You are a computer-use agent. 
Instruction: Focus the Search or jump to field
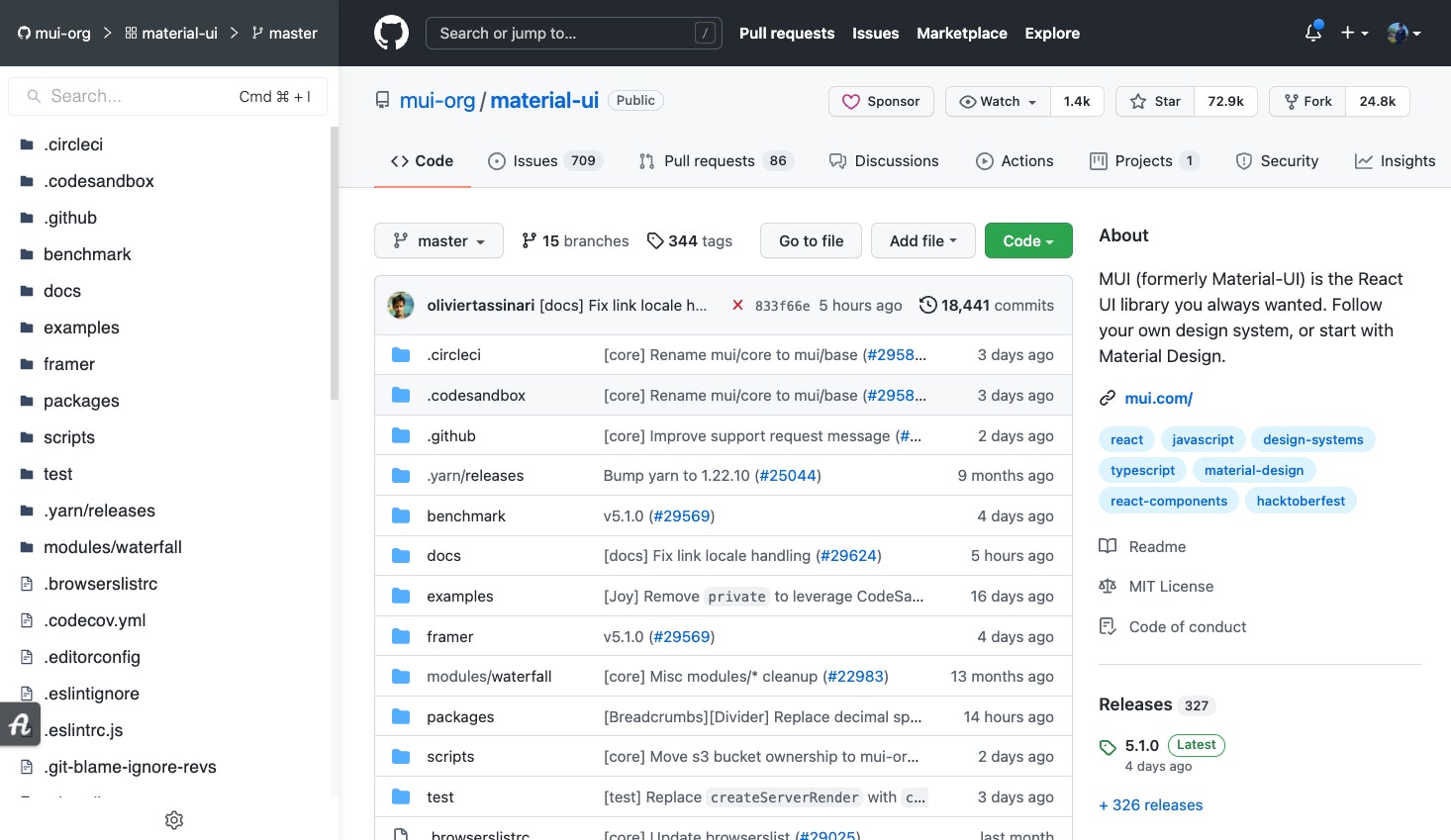point(574,33)
